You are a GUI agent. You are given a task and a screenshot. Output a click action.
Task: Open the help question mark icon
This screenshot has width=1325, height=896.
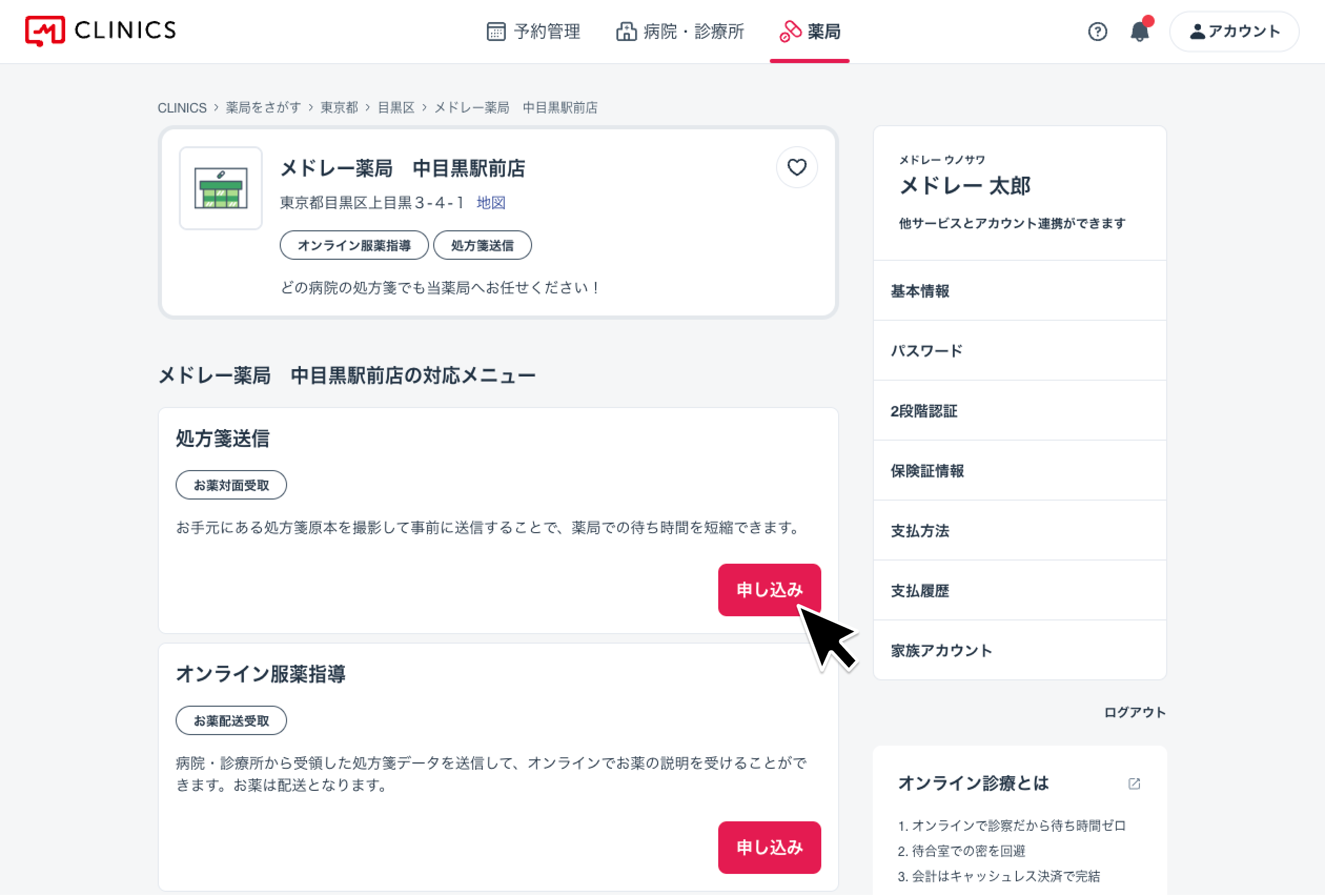tap(1097, 32)
